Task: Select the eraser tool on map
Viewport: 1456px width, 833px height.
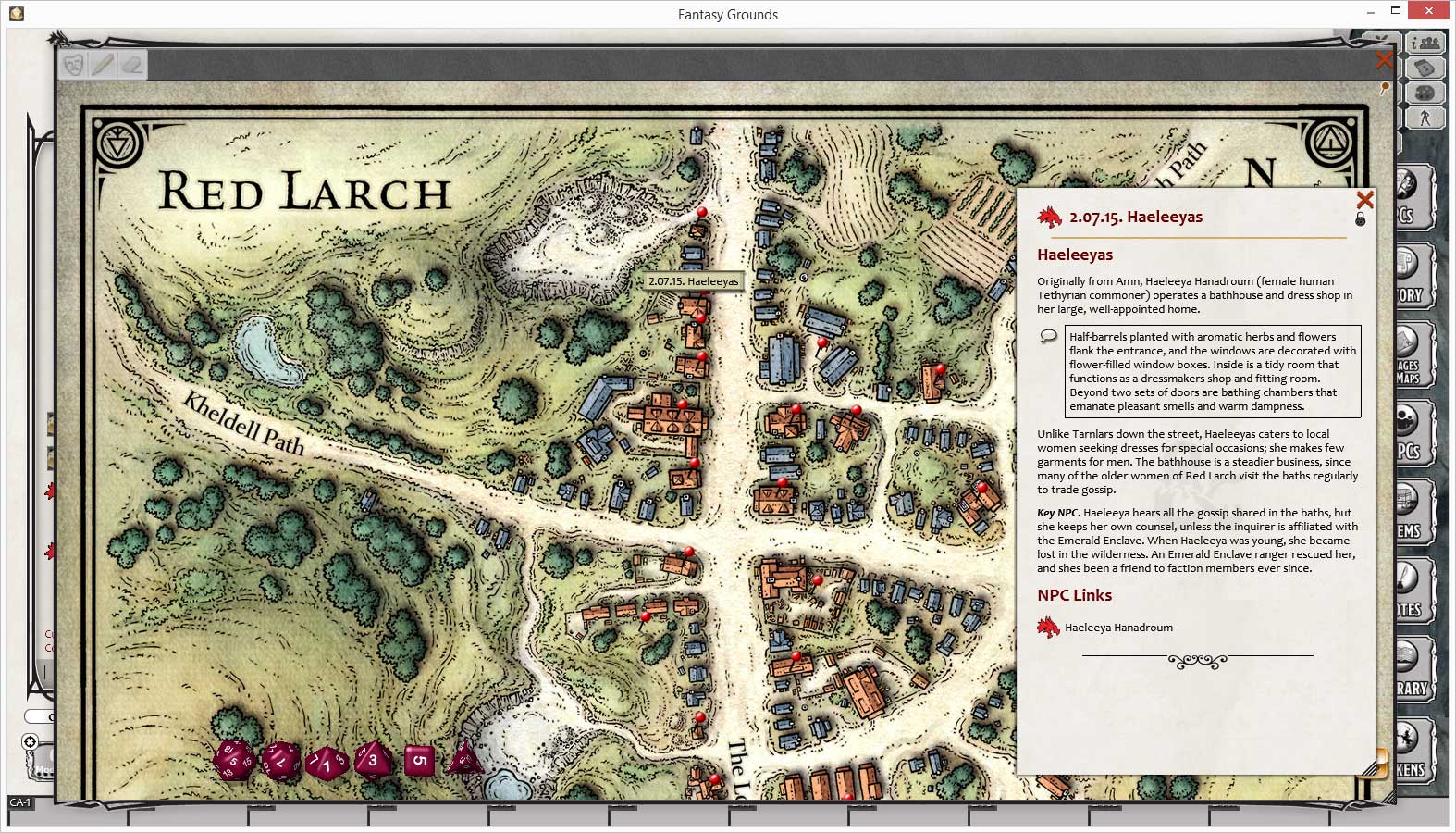Action: click(132, 64)
